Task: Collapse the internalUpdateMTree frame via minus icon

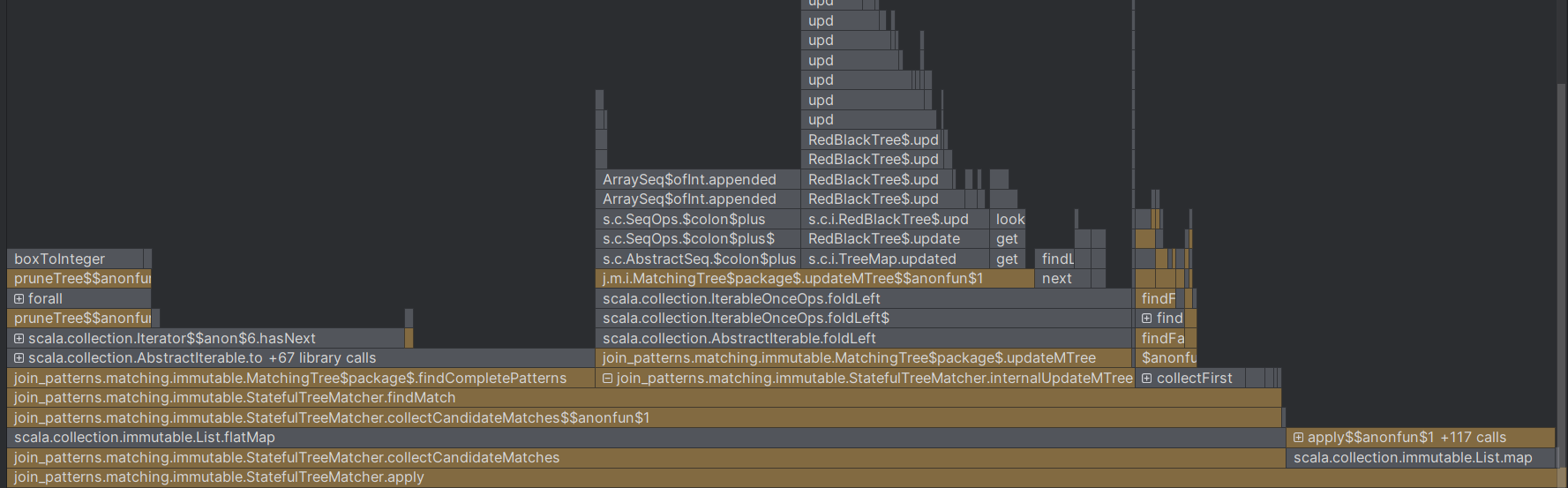Action: point(607,379)
